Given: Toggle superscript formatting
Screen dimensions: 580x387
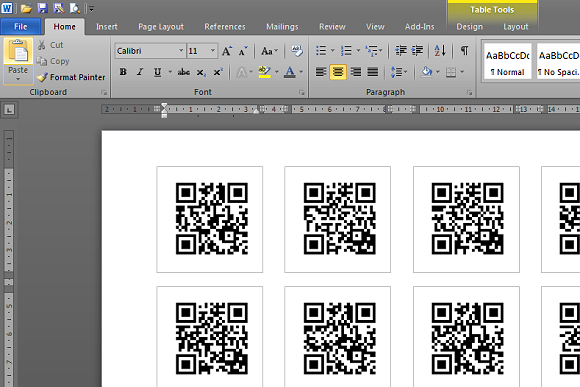Looking at the screenshot, I should (218, 72).
